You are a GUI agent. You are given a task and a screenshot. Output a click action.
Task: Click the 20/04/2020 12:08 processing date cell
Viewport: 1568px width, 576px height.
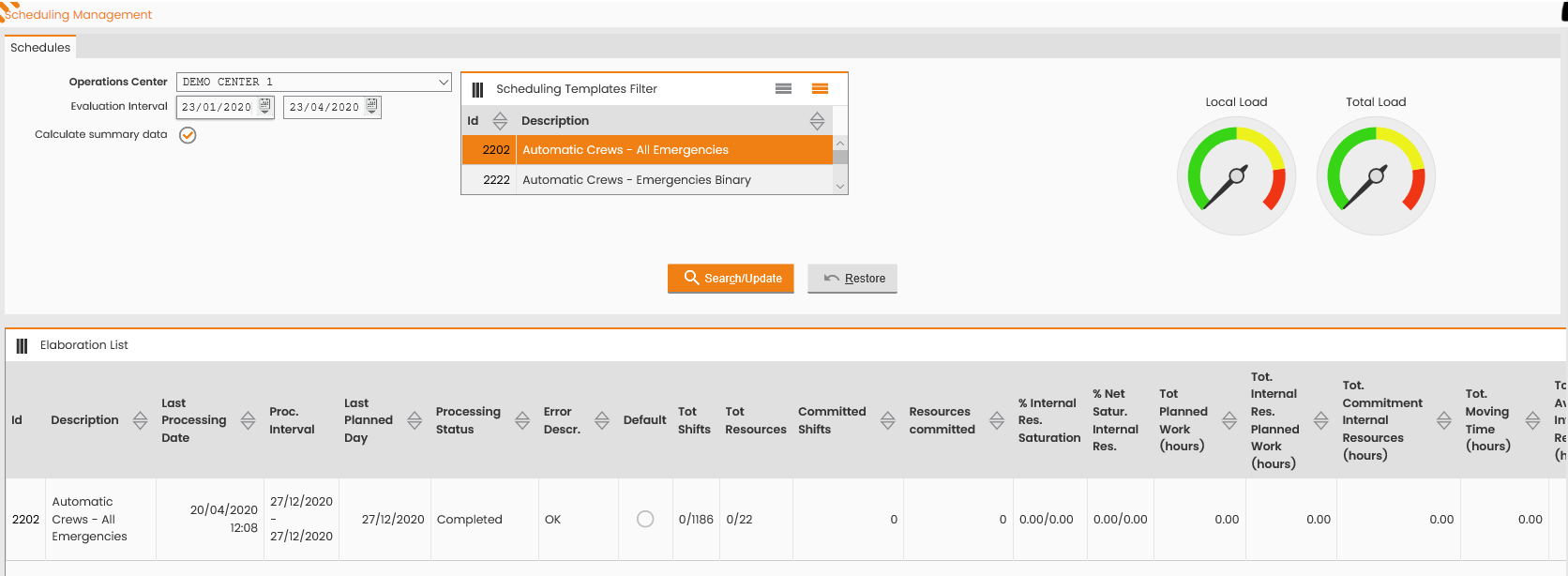(x=210, y=520)
